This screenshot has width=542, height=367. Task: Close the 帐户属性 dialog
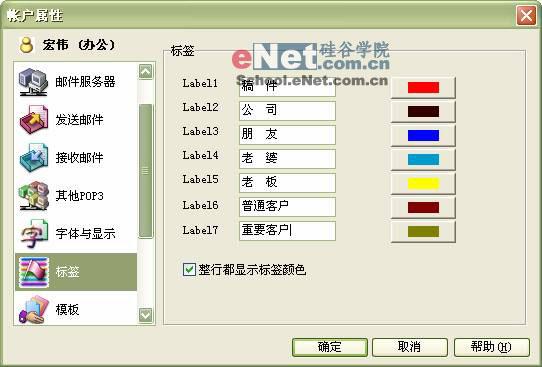point(526,15)
